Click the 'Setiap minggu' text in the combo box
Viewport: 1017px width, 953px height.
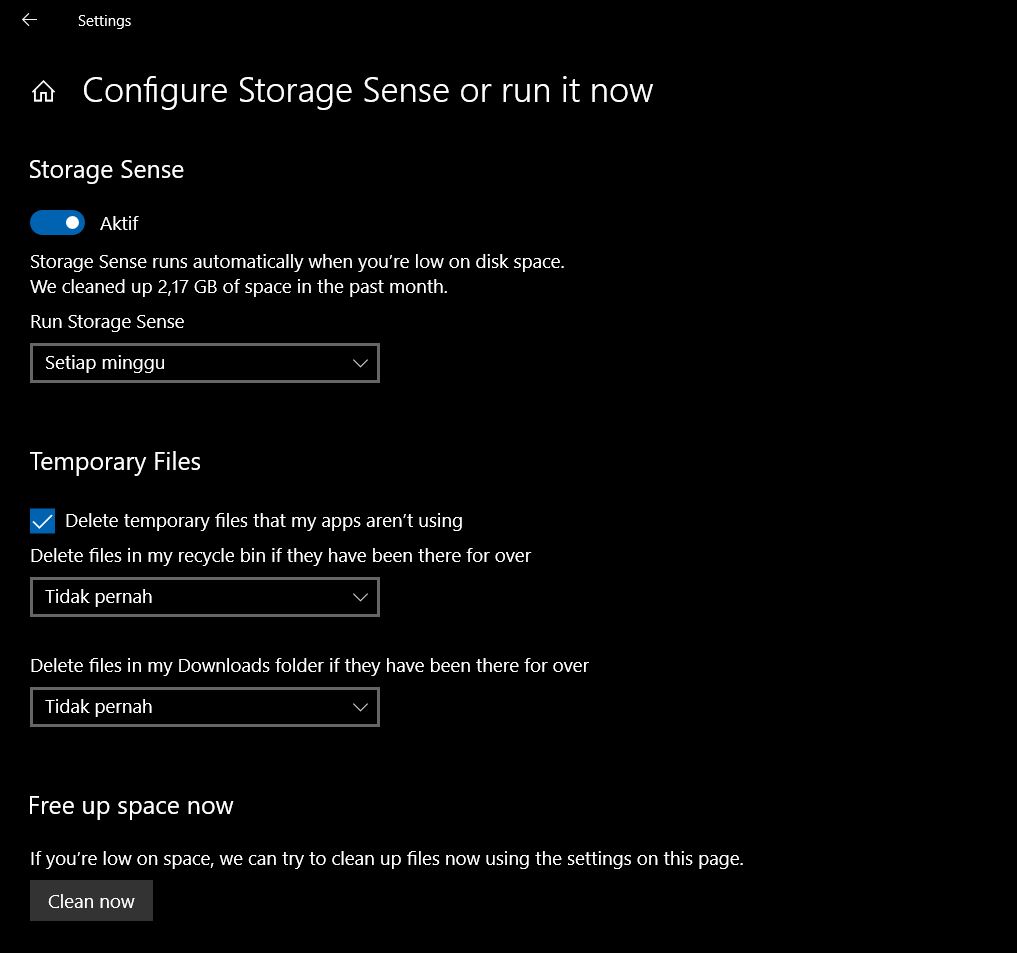coord(104,363)
